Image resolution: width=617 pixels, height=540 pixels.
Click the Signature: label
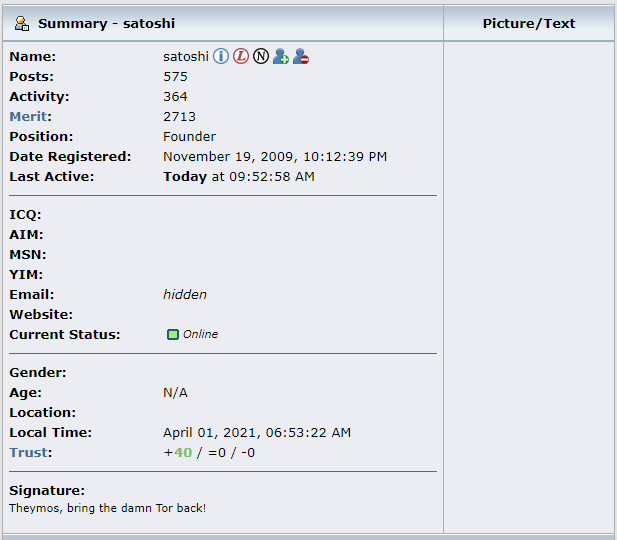[x=47, y=490]
